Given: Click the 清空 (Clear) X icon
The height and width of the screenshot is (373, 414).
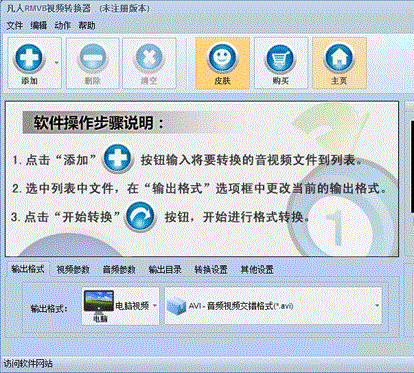Looking at the screenshot, I should [x=149, y=59].
